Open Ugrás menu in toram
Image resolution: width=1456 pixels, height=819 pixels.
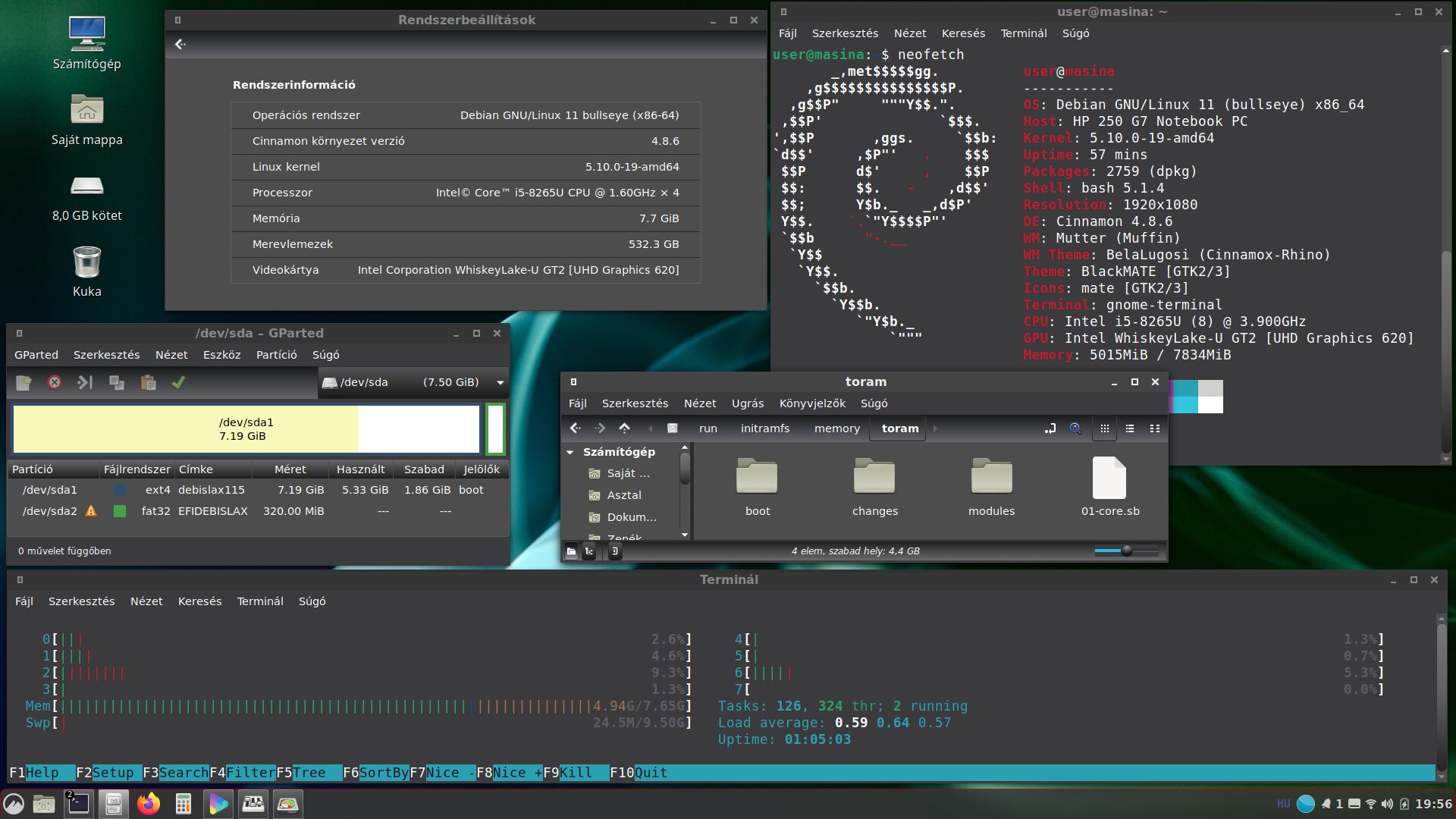coord(748,403)
